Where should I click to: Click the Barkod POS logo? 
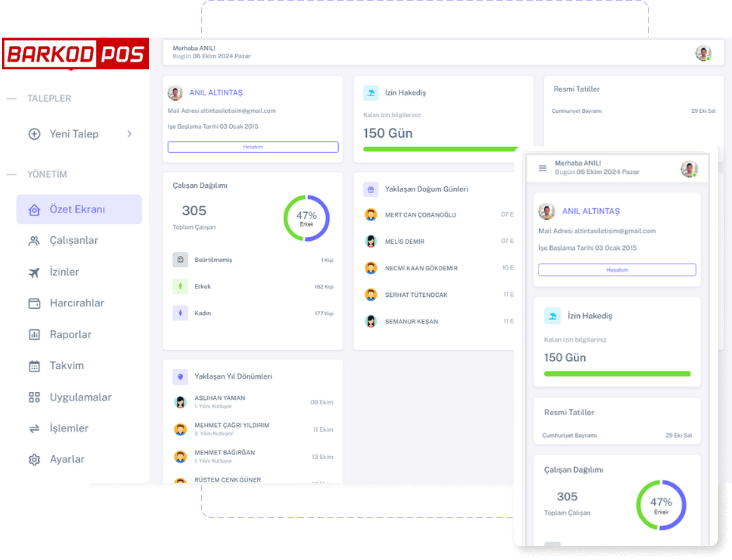75,54
